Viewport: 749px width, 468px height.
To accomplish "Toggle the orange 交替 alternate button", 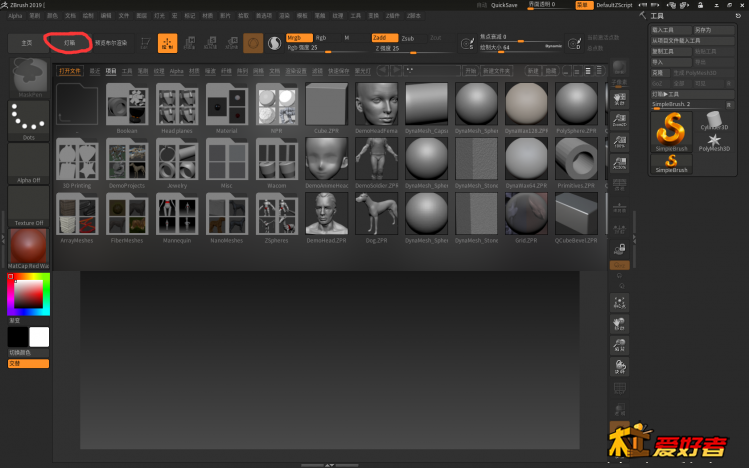I will point(29,363).
